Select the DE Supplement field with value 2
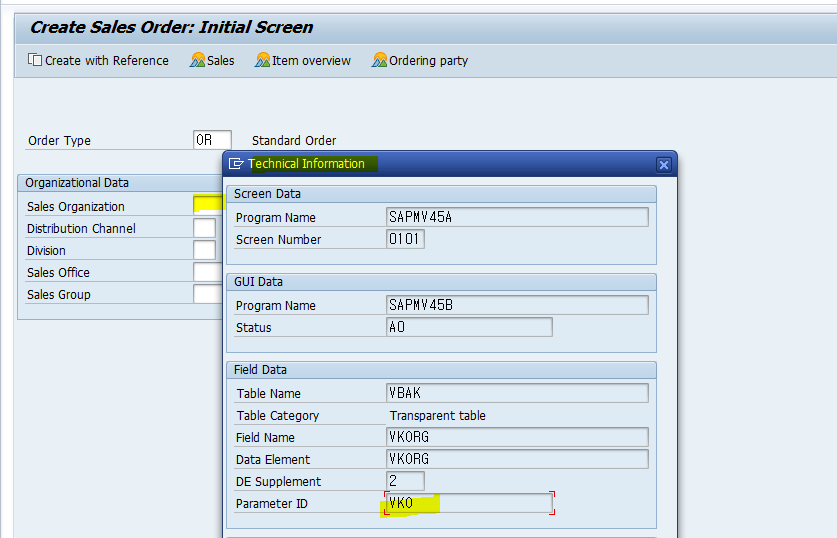The image size is (837, 538). coord(405,480)
